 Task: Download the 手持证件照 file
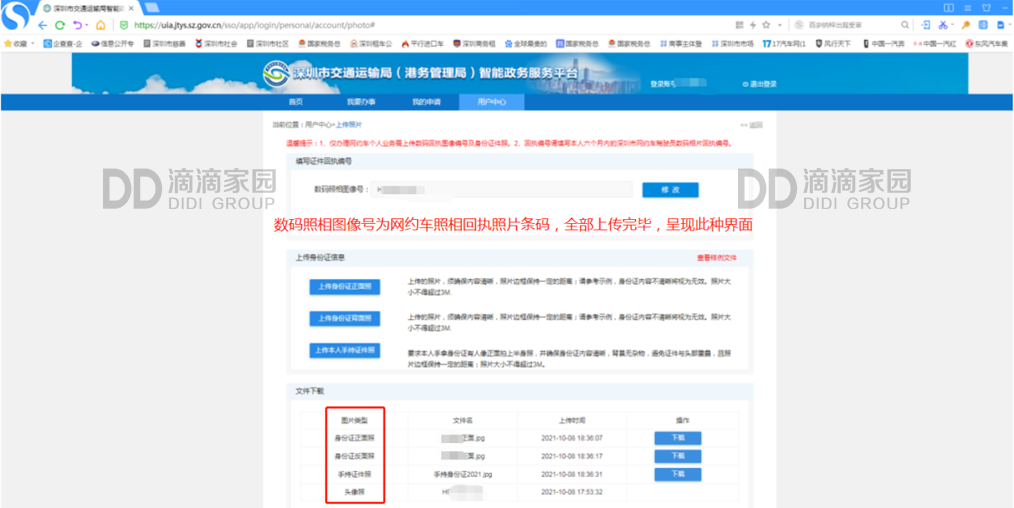pos(678,474)
